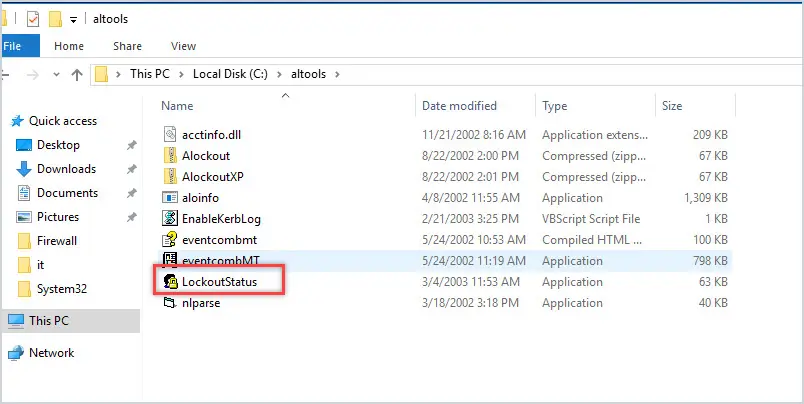Click the Alockout zipped folder icon
Image resolution: width=804 pixels, height=404 pixels.
(x=170, y=155)
